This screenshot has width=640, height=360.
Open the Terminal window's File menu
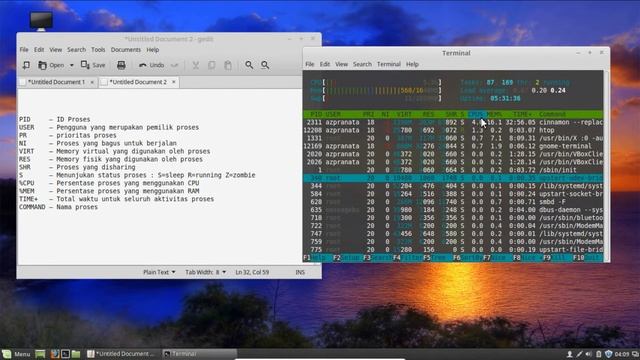pos(310,64)
